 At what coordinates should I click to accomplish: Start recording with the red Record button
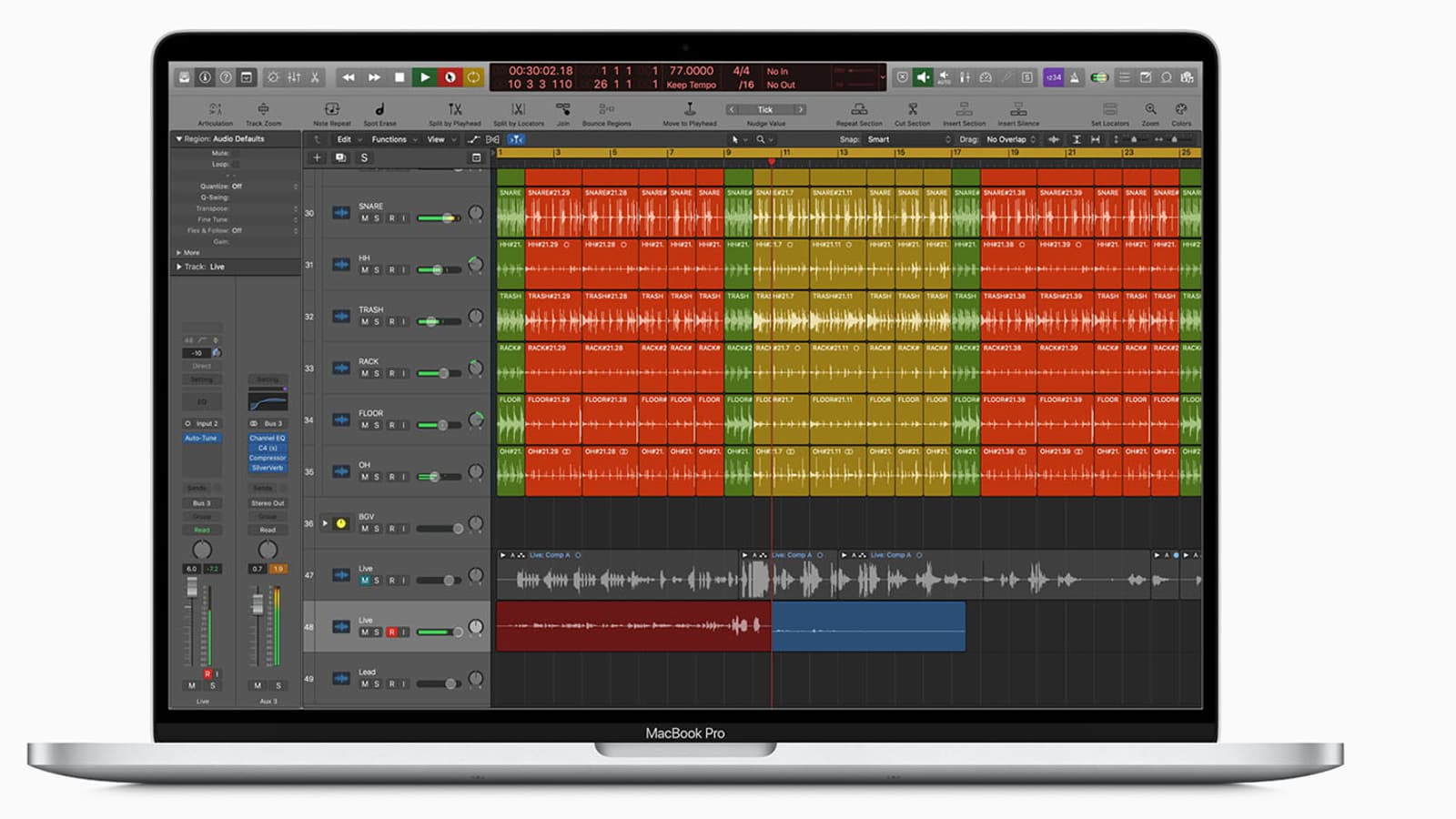pos(450,77)
